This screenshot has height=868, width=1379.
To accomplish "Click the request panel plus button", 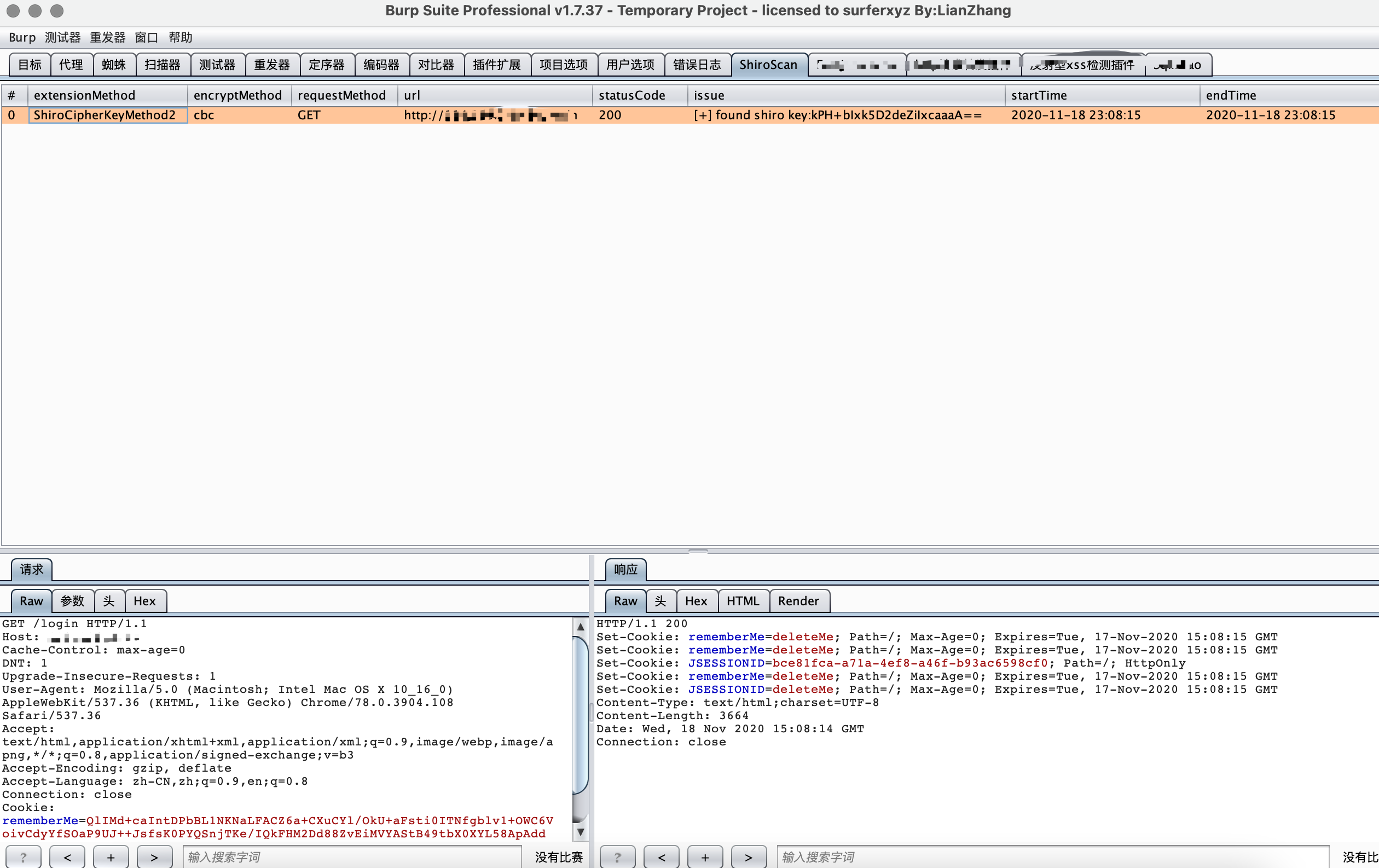I will pyautogui.click(x=111, y=857).
